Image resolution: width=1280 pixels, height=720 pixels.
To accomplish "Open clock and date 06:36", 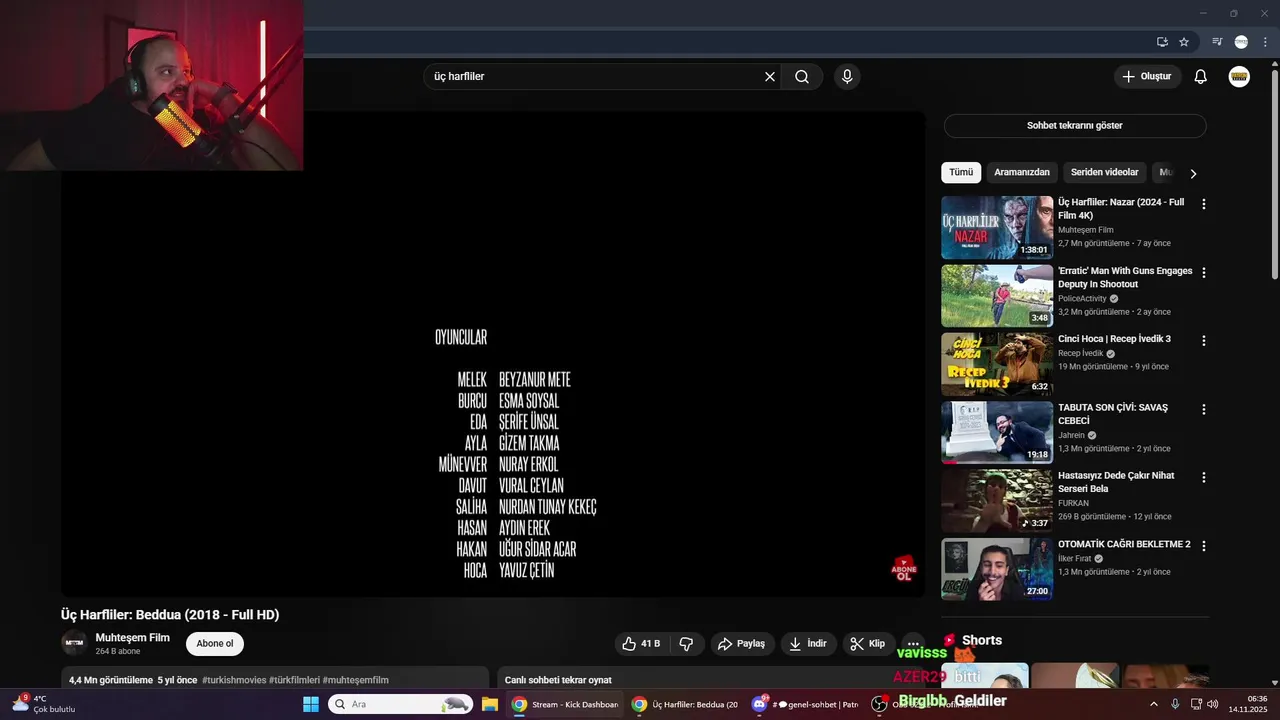I will 1248,704.
